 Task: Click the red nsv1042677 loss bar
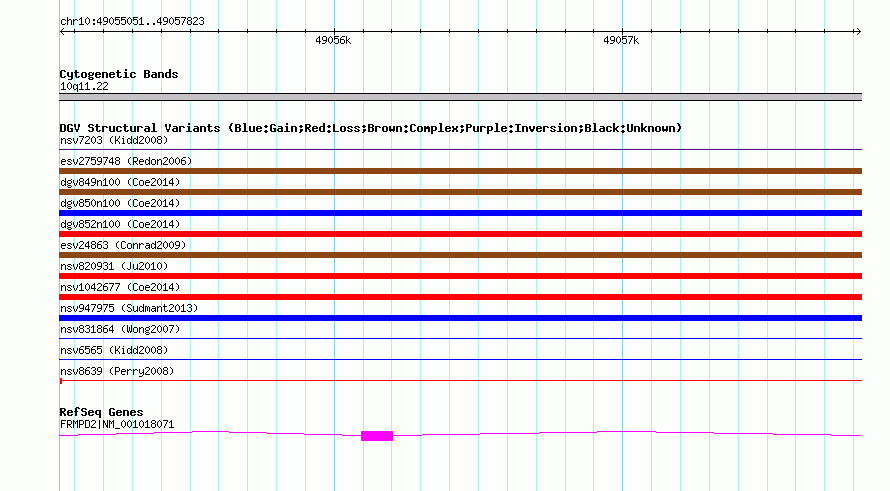point(460,297)
